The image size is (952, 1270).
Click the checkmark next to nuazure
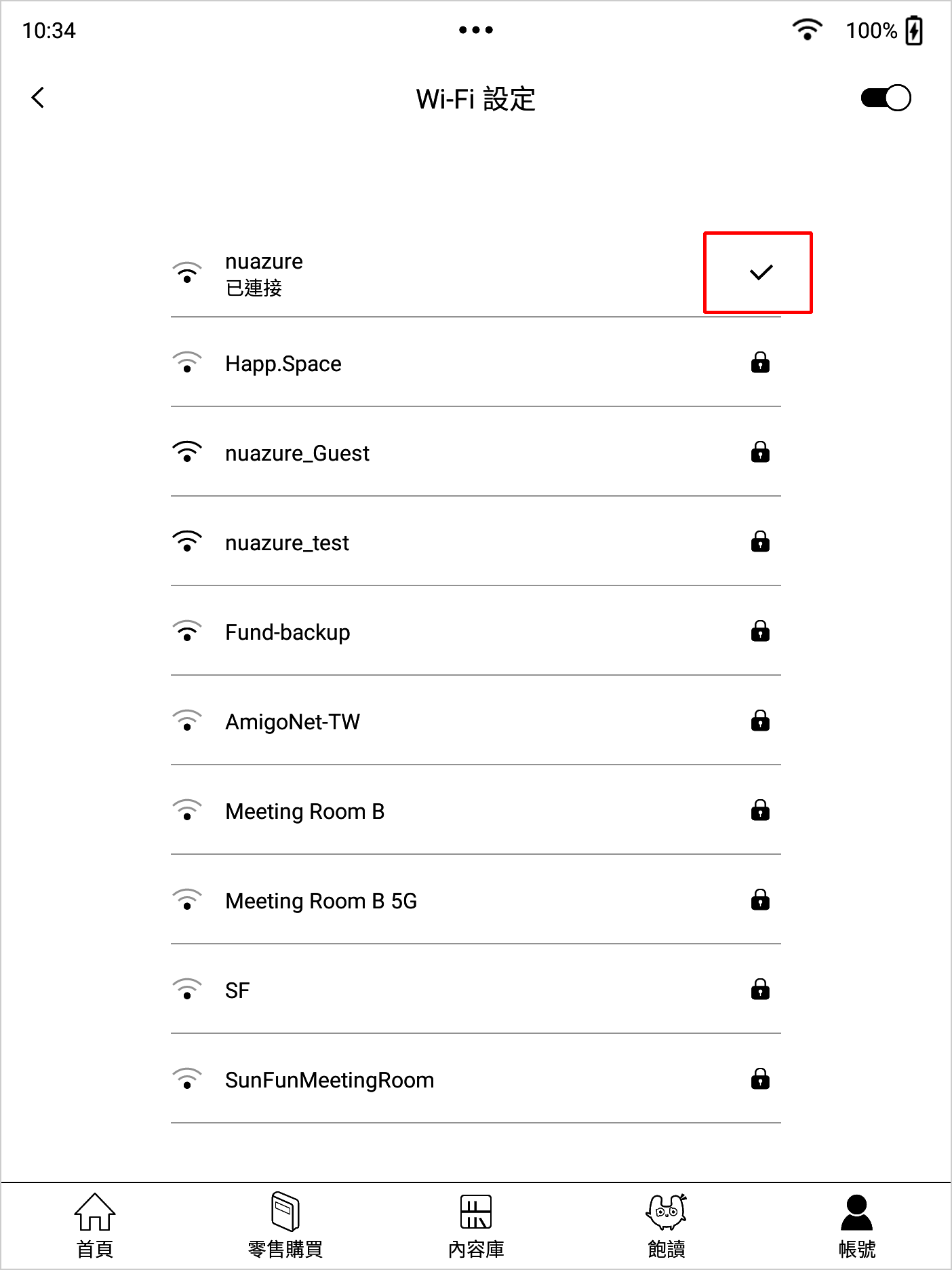click(x=761, y=273)
